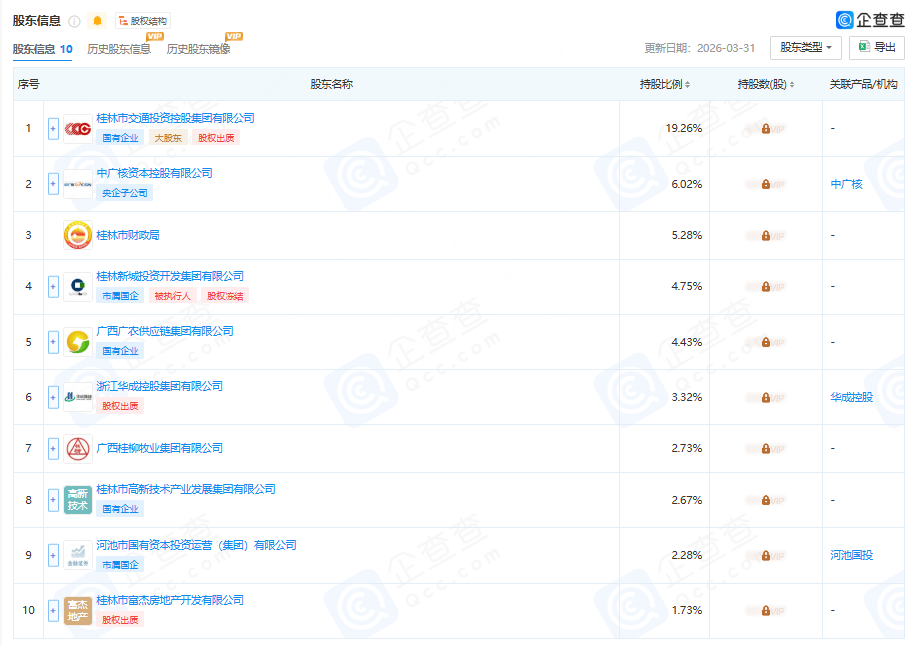Expand row 4 桂林新城投资开发集团 details

tap(53, 287)
